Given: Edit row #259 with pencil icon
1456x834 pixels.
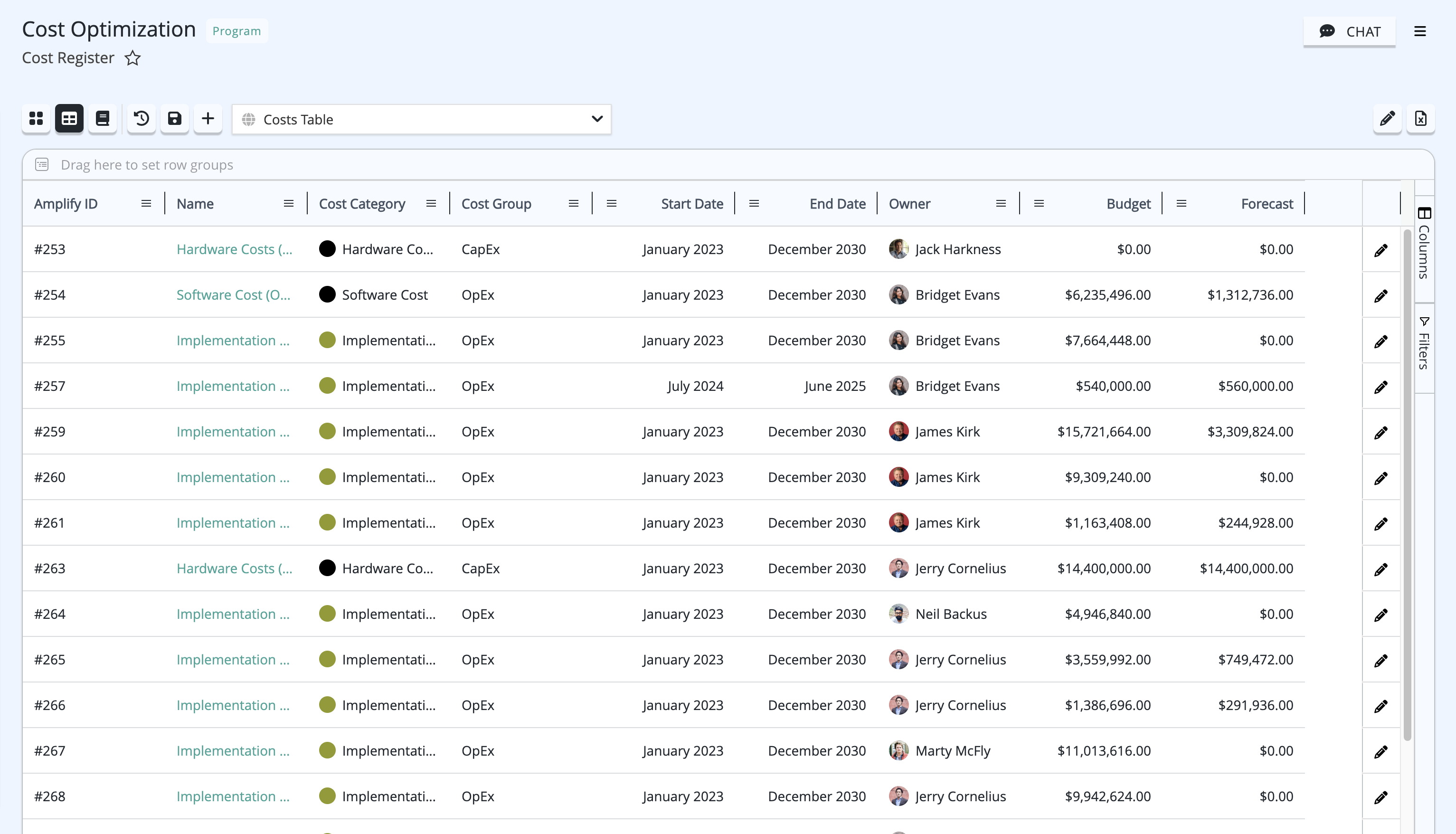Looking at the screenshot, I should [x=1381, y=433].
